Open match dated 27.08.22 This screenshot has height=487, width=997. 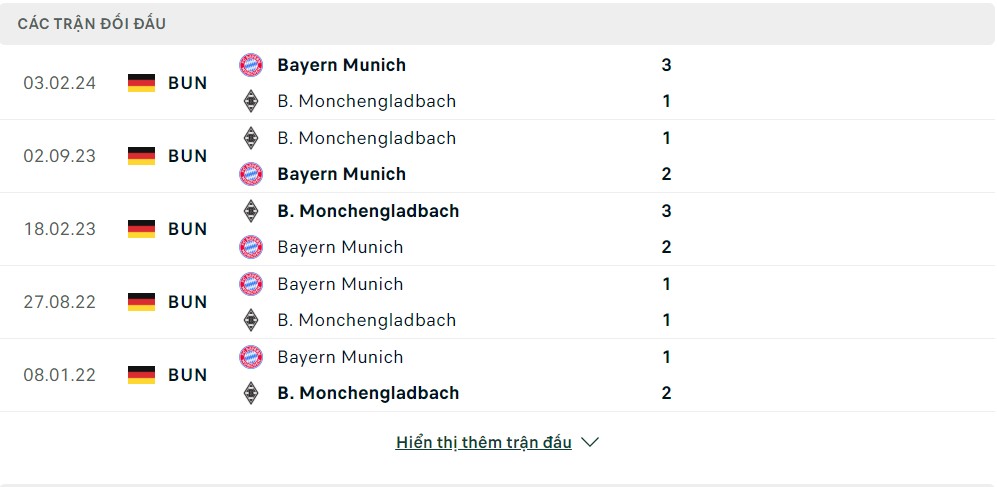(59, 302)
